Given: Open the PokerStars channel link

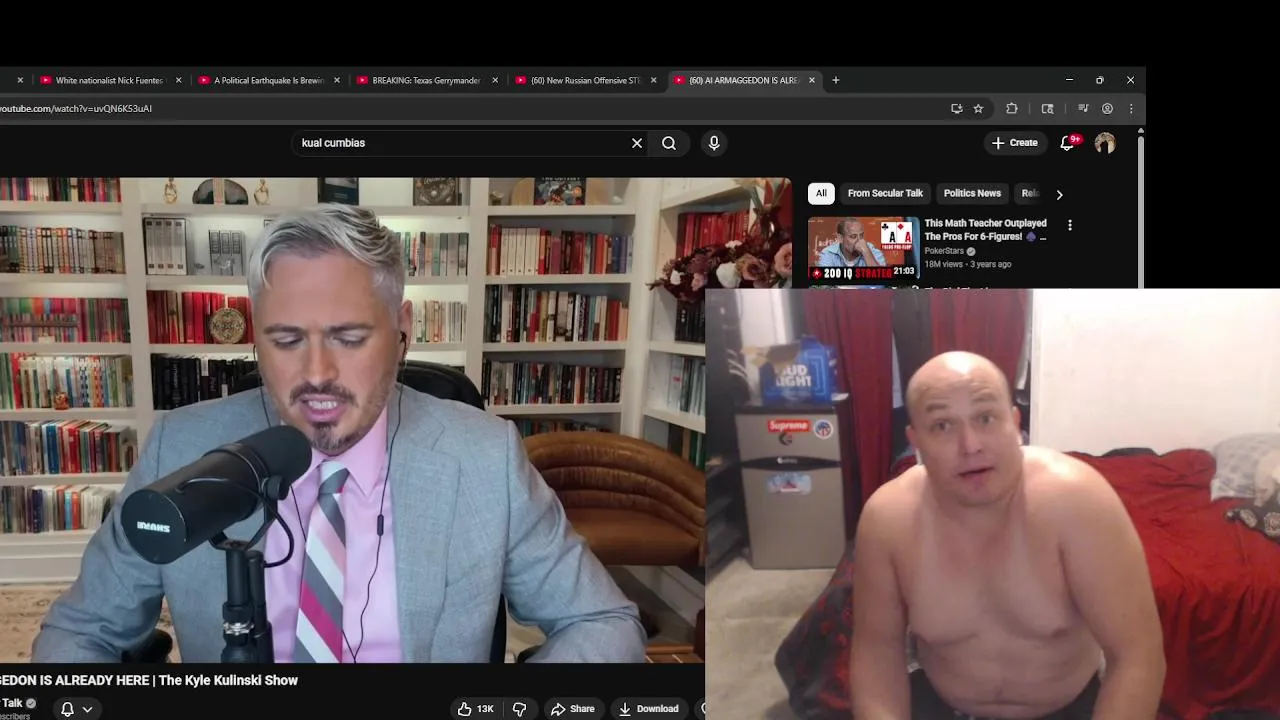Looking at the screenshot, I should (943, 251).
